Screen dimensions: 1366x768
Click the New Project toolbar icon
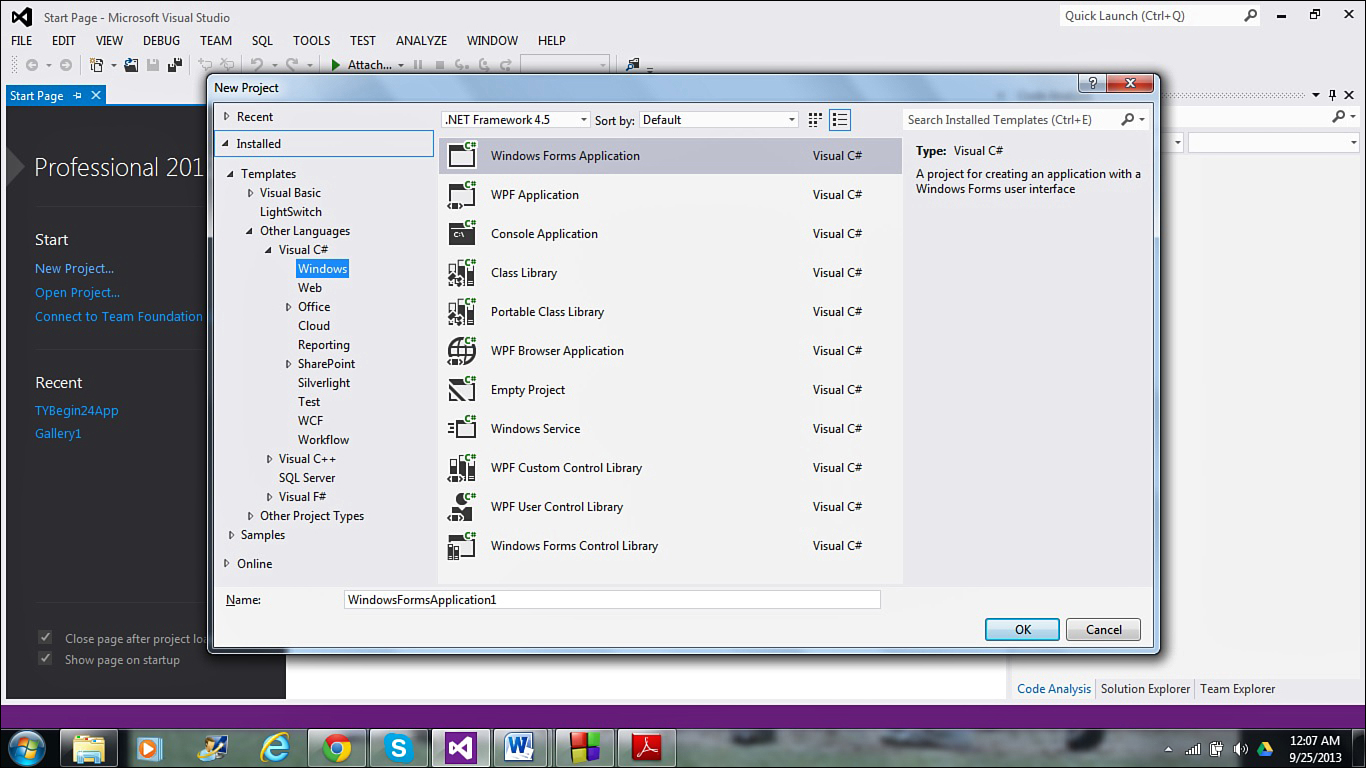(97, 65)
